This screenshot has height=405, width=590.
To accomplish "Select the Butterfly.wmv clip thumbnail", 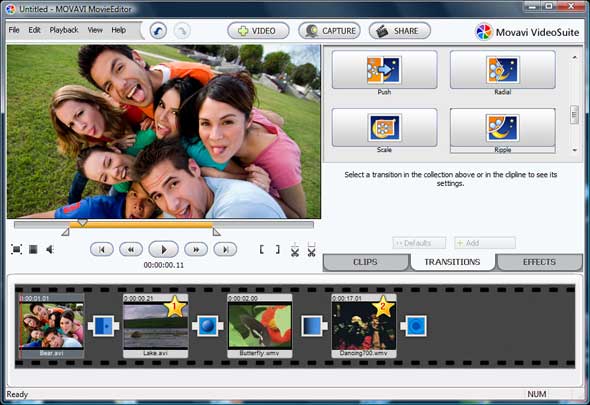I will point(260,326).
